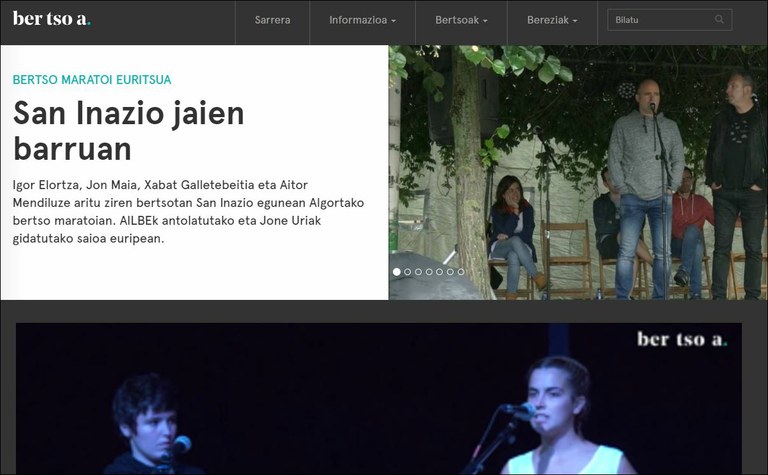The width and height of the screenshot is (768, 475).
Task: Expand the Informazioa dropdown menu
Action: click(362, 20)
